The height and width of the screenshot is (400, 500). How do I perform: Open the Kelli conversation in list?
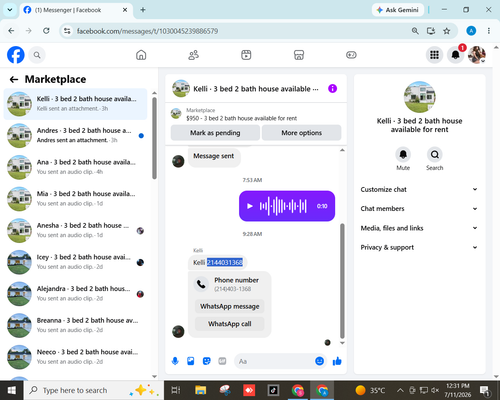(x=75, y=104)
